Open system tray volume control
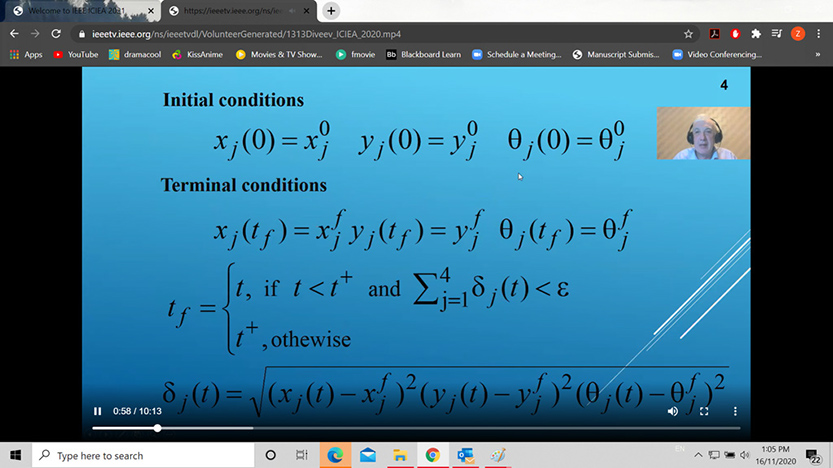833x468 pixels. [x=745, y=455]
